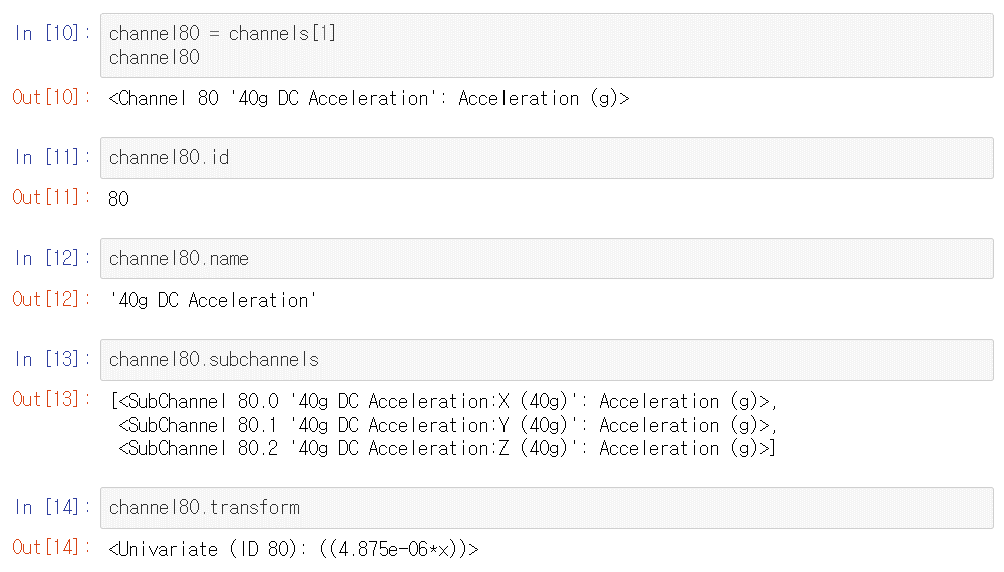
Task: Click inside the channel80.subchannels code cell
Action: [x=546, y=360]
